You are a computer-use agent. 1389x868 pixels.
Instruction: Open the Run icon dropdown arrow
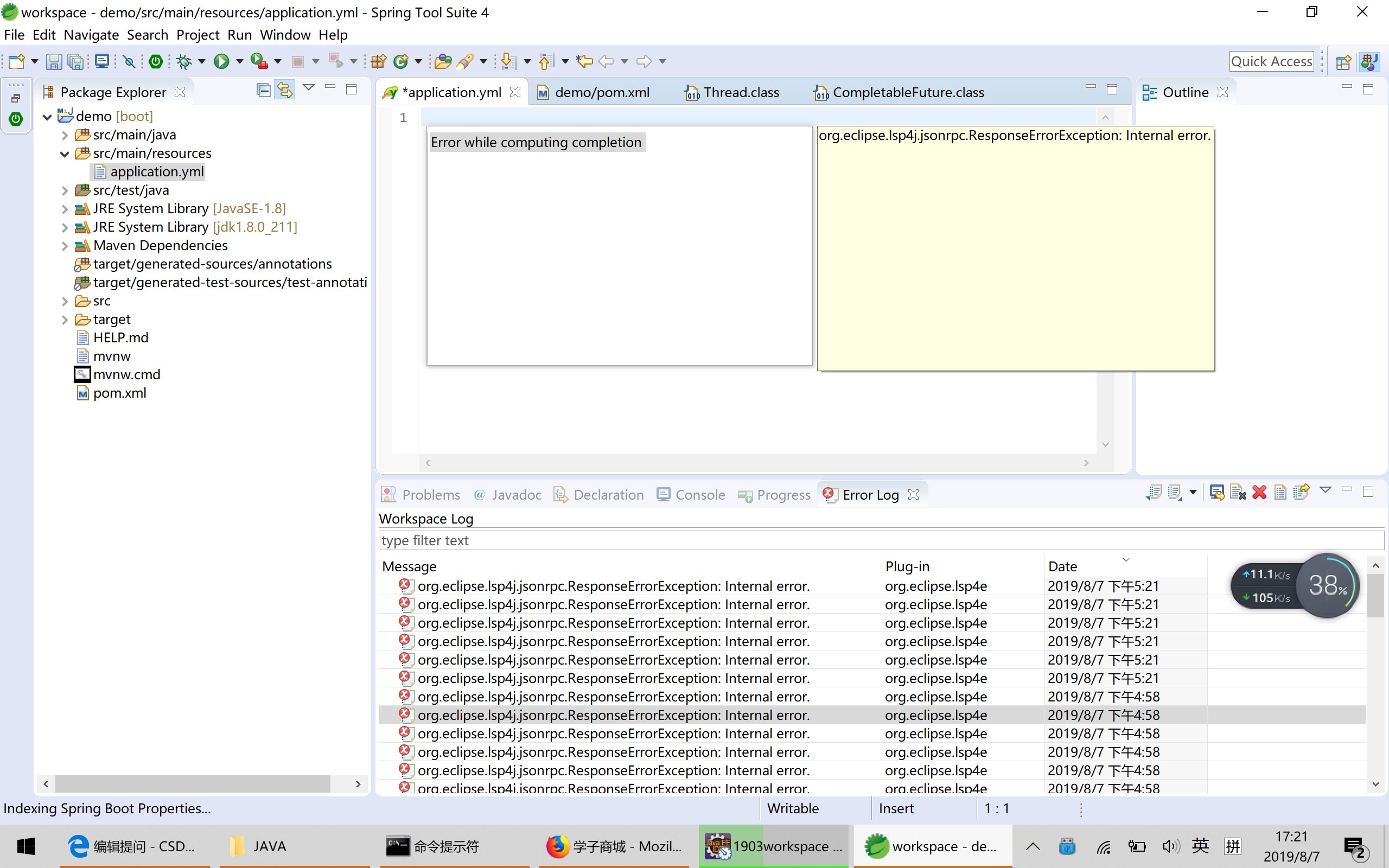click(x=239, y=61)
